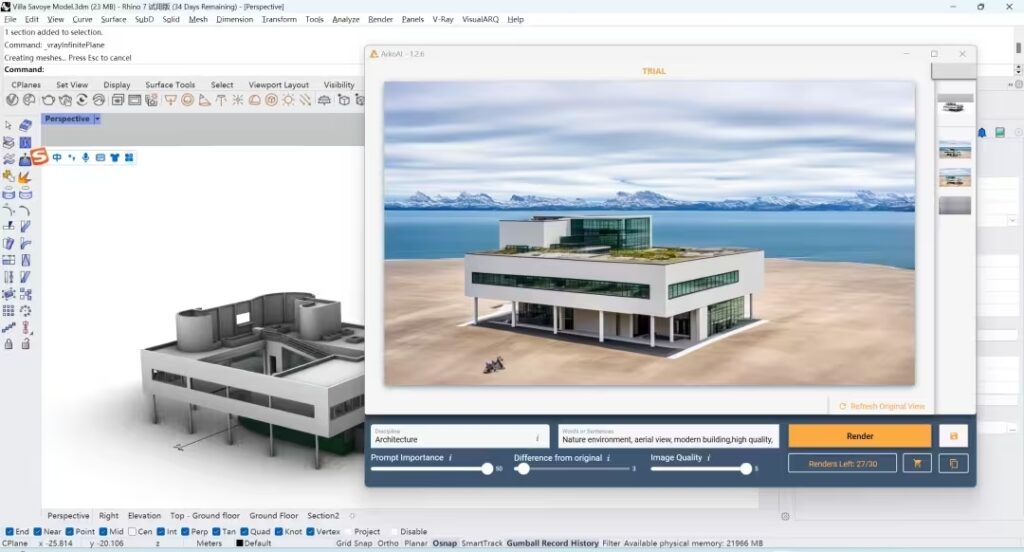
Task: Click the keyboard icon in Sogou input bar
Action: click(x=100, y=157)
